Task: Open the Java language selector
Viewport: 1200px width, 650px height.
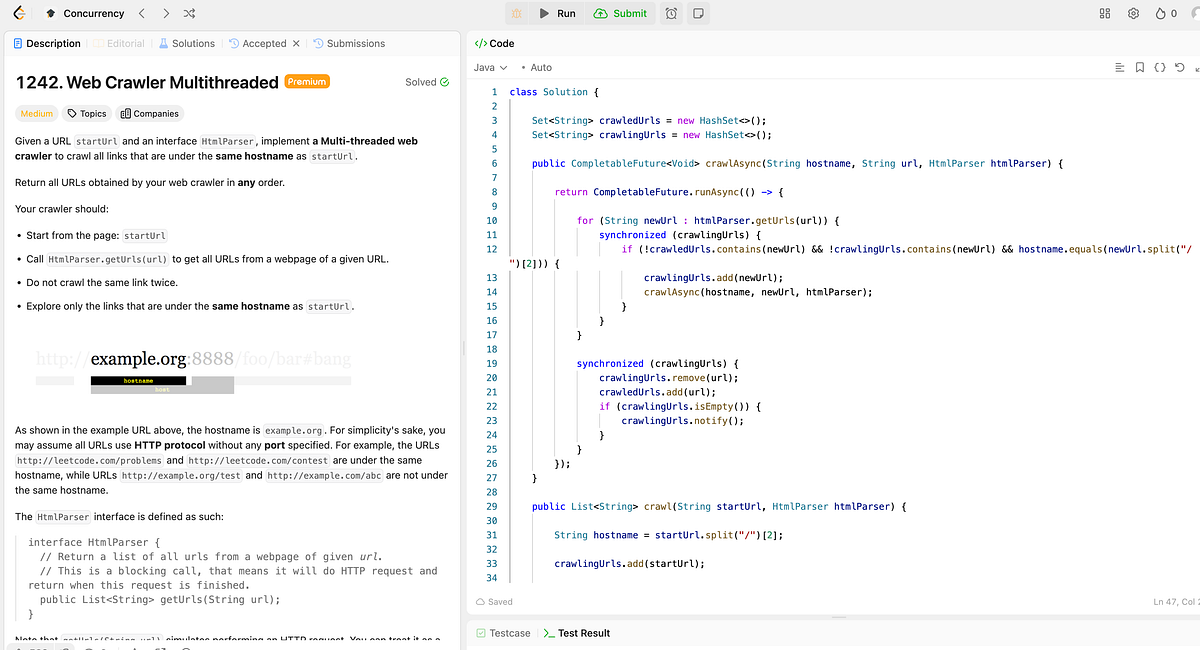Action: click(x=487, y=67)
